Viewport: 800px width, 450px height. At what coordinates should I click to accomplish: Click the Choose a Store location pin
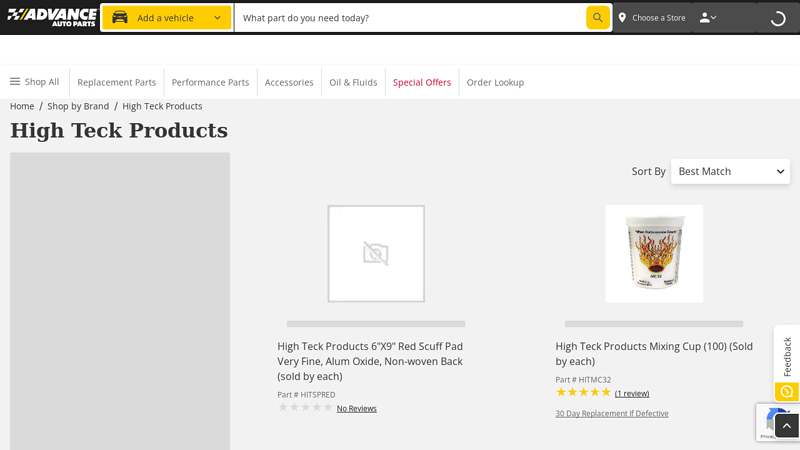point(622,18)
